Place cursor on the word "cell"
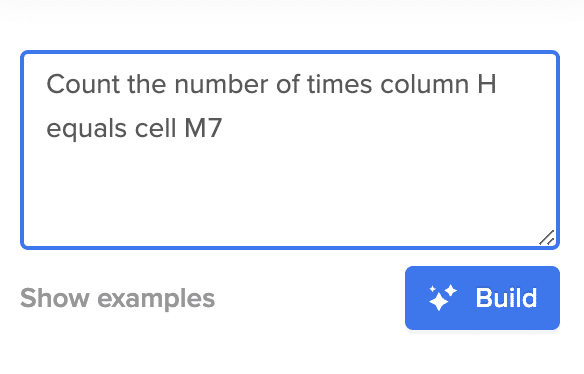 coord(155,128)
